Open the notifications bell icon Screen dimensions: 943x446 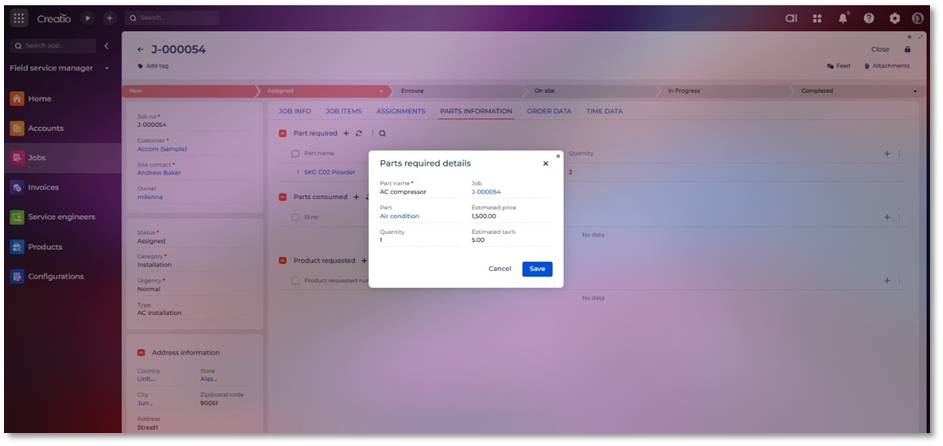843,18
